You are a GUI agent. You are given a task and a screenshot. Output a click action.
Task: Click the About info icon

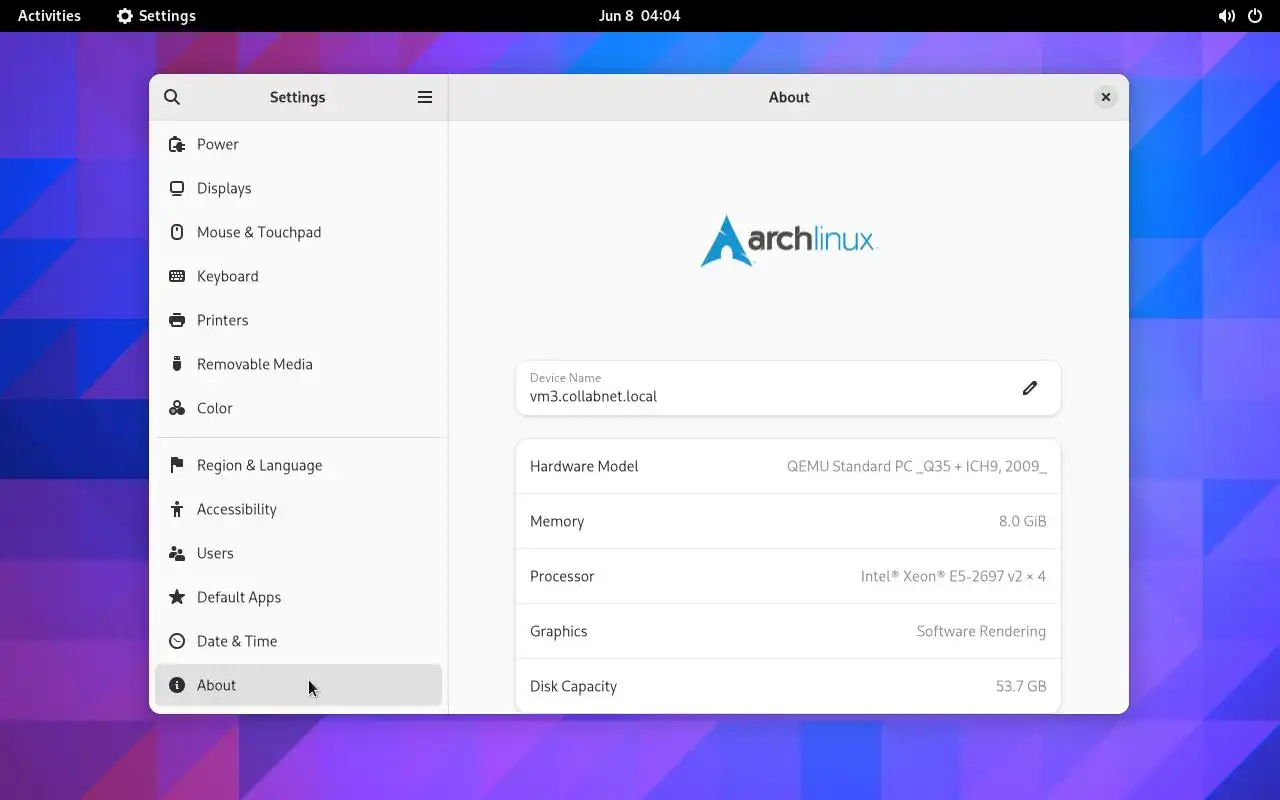[177, 685]
